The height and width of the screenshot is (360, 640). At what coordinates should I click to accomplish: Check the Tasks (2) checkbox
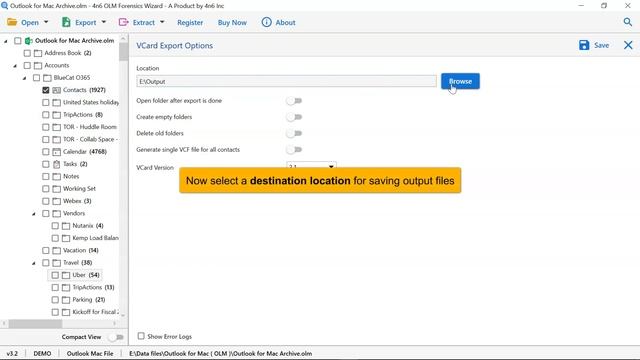click(46, 164)
